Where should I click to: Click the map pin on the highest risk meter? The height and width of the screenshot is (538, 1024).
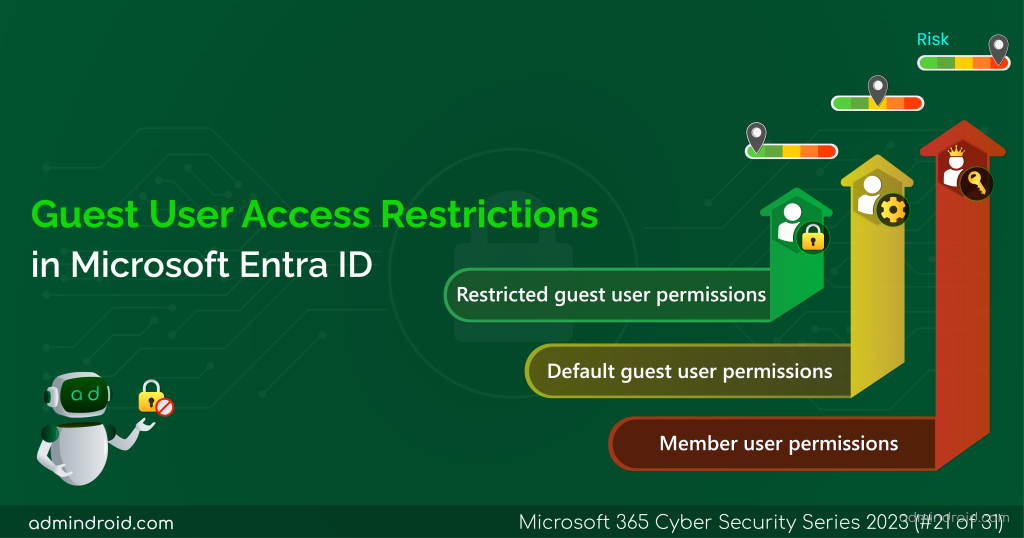coord(998,50)
